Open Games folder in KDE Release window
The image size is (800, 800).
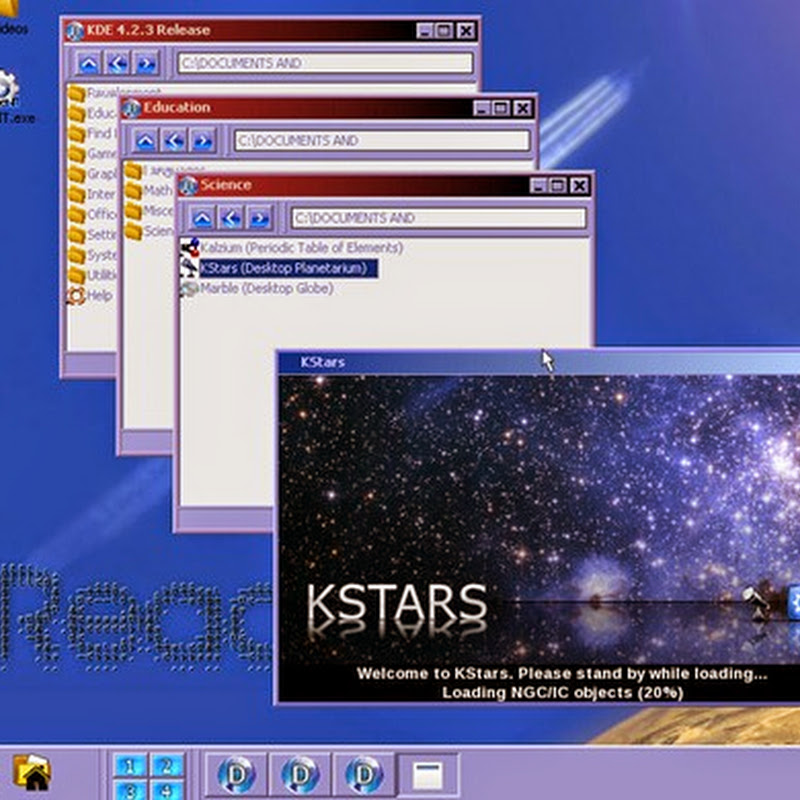click(x=92, y=154)
